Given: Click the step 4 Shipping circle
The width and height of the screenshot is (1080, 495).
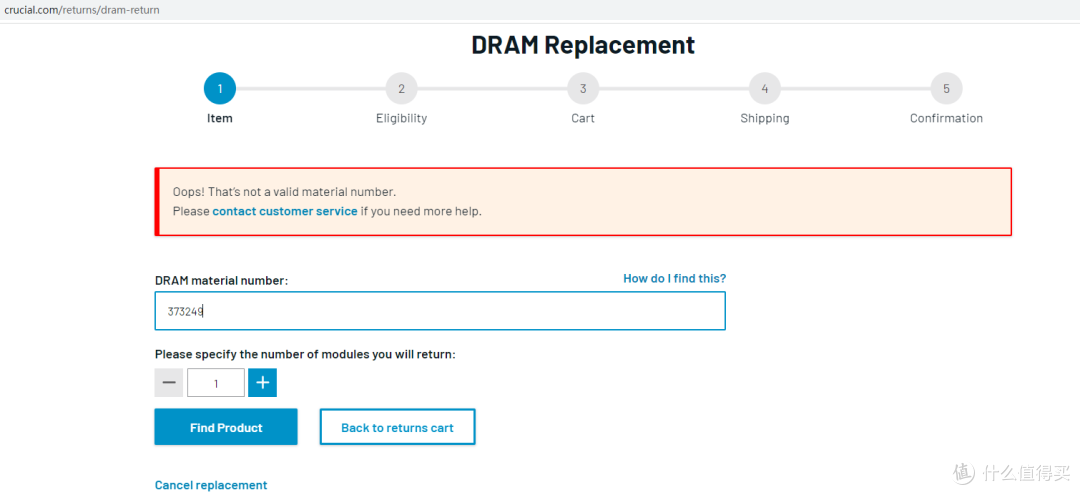Looking at the screenshot, I should (x=765, y=88).
